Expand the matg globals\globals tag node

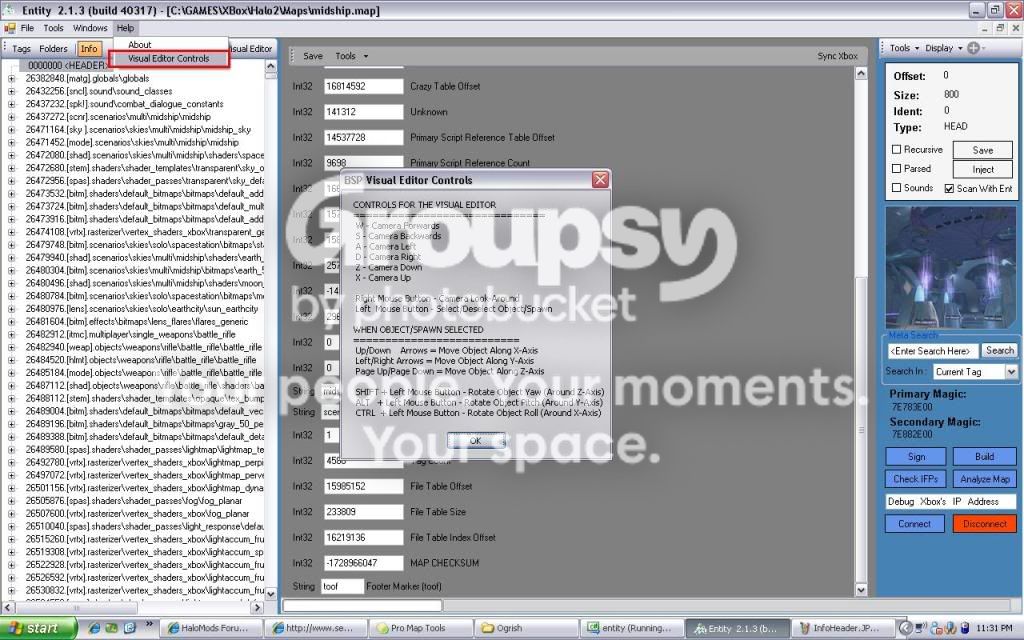coord(11,78)
